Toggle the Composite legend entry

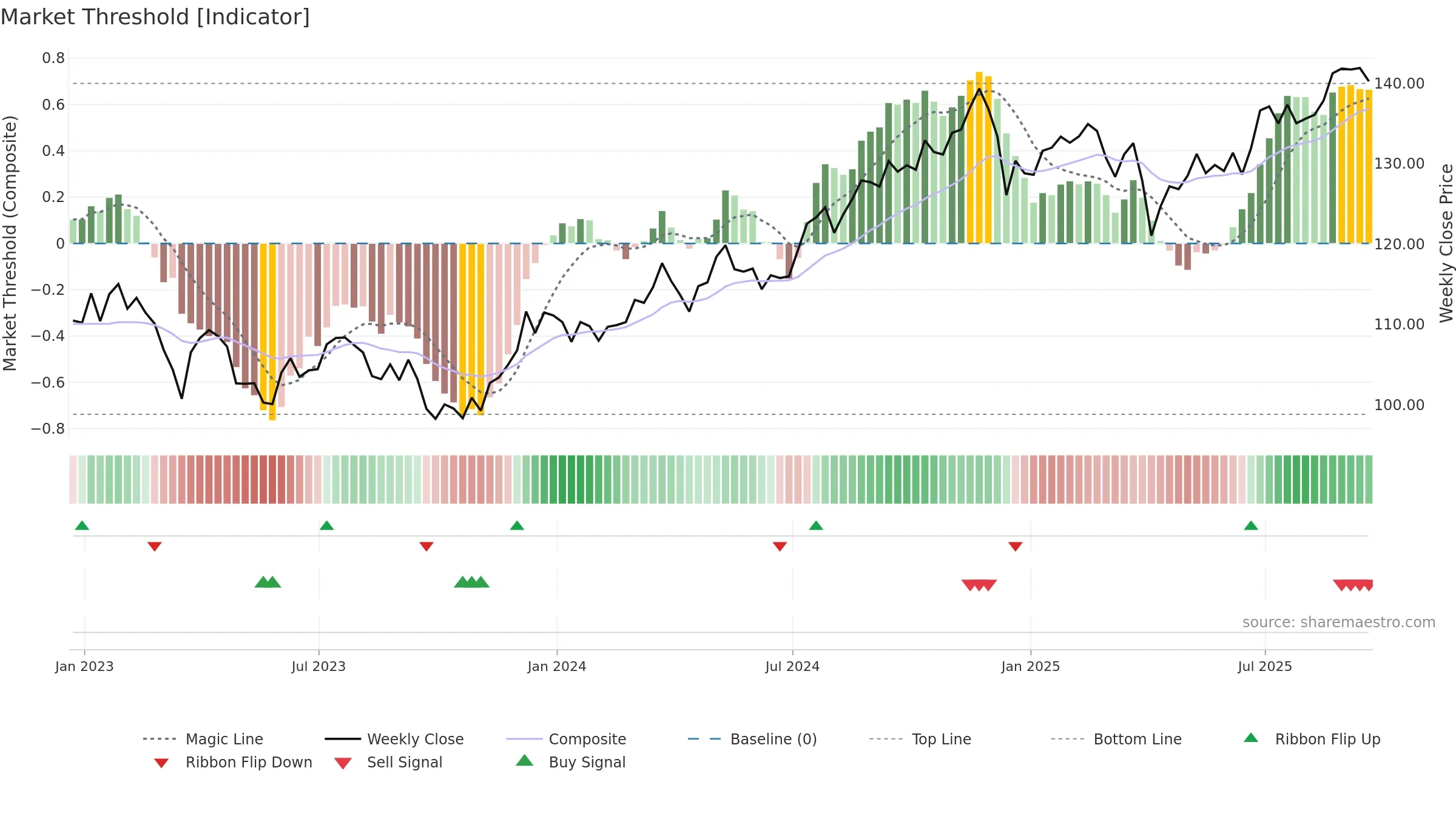(566, 739)
